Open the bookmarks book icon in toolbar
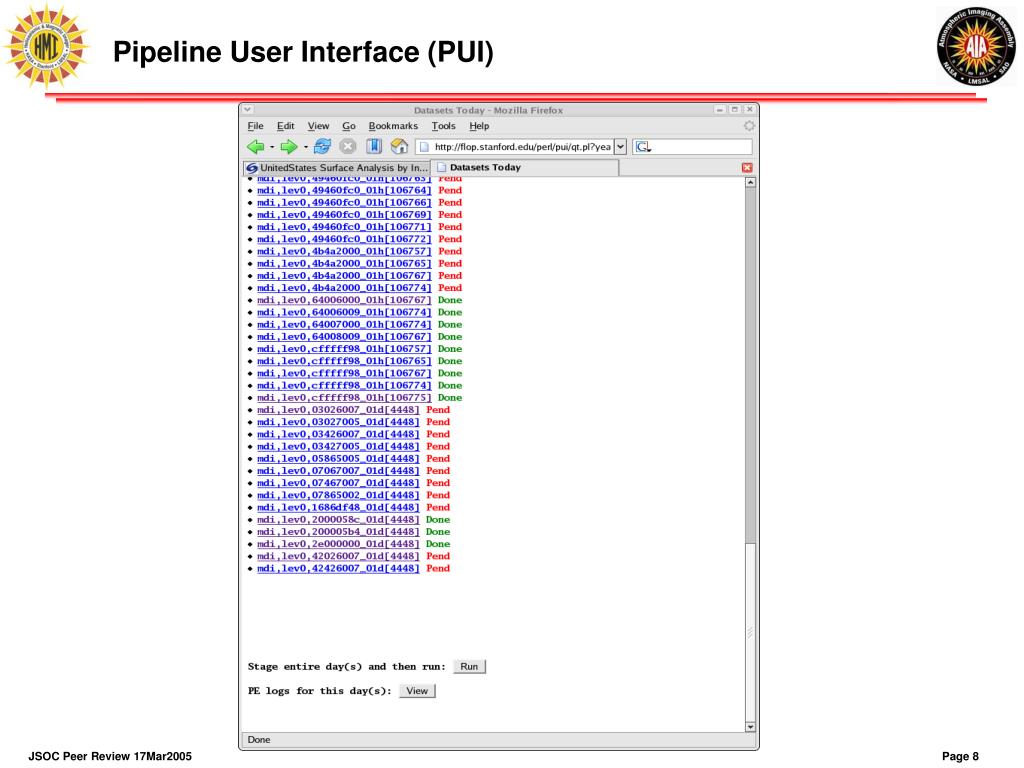This screenshot has width=1024, height=768. point(374,146)
